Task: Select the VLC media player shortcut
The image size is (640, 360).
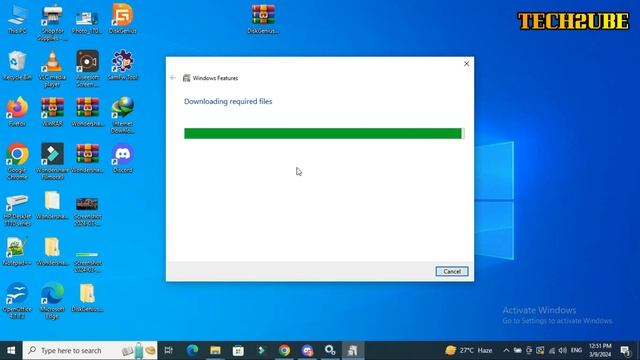Action: [x=53, y=69]
